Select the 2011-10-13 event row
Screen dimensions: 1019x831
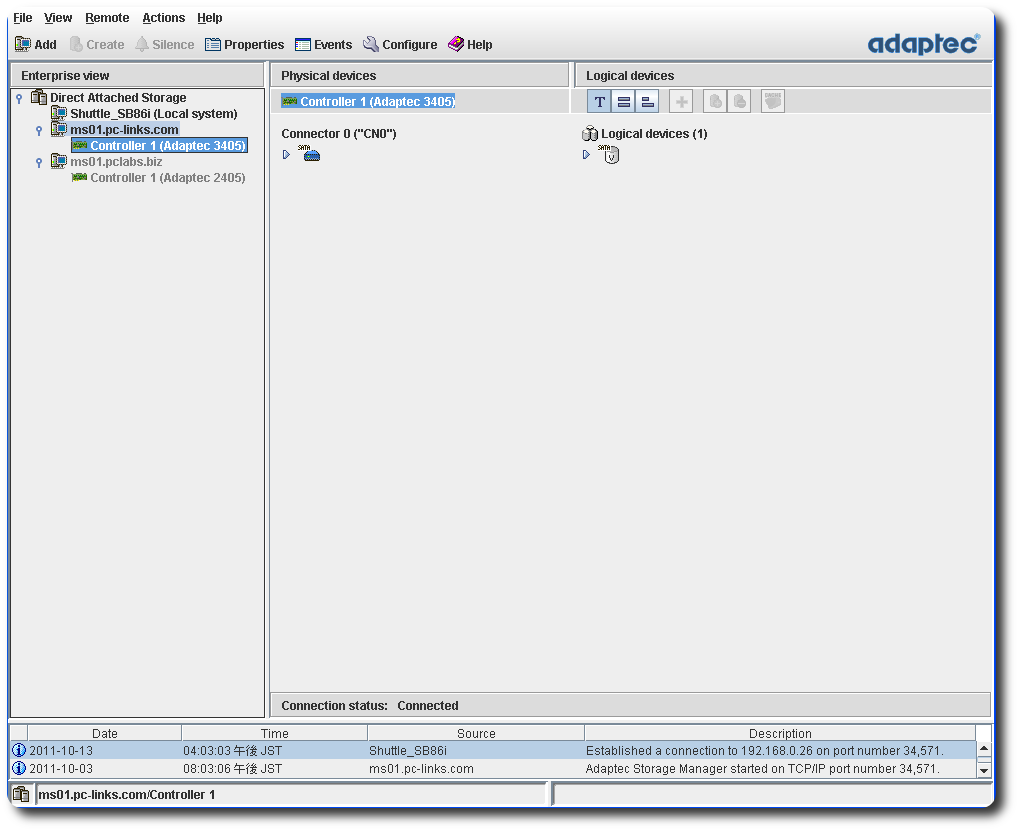click(x=493, y=750)
